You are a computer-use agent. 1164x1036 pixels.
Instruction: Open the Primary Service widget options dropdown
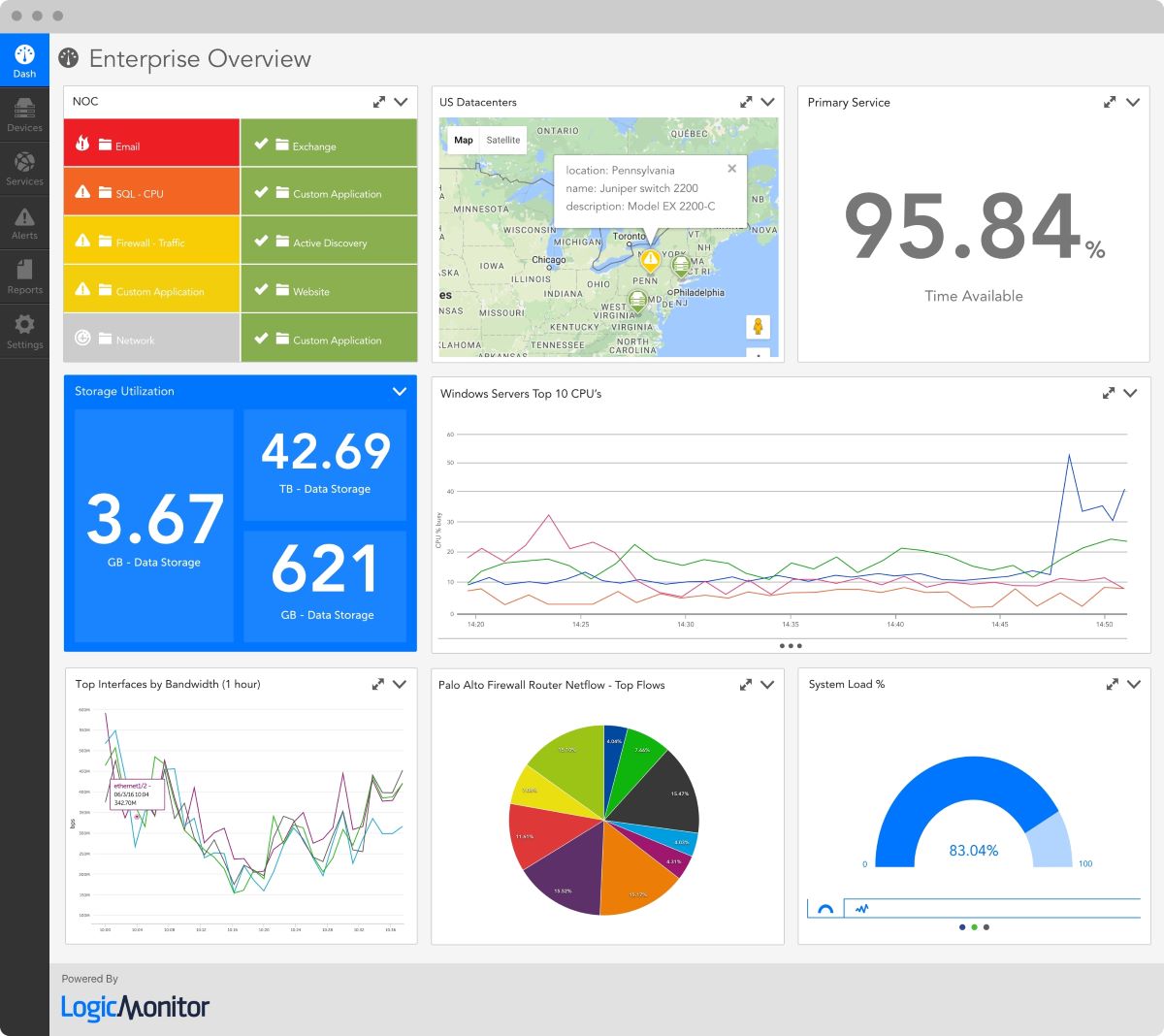(x=1133, y=101)
